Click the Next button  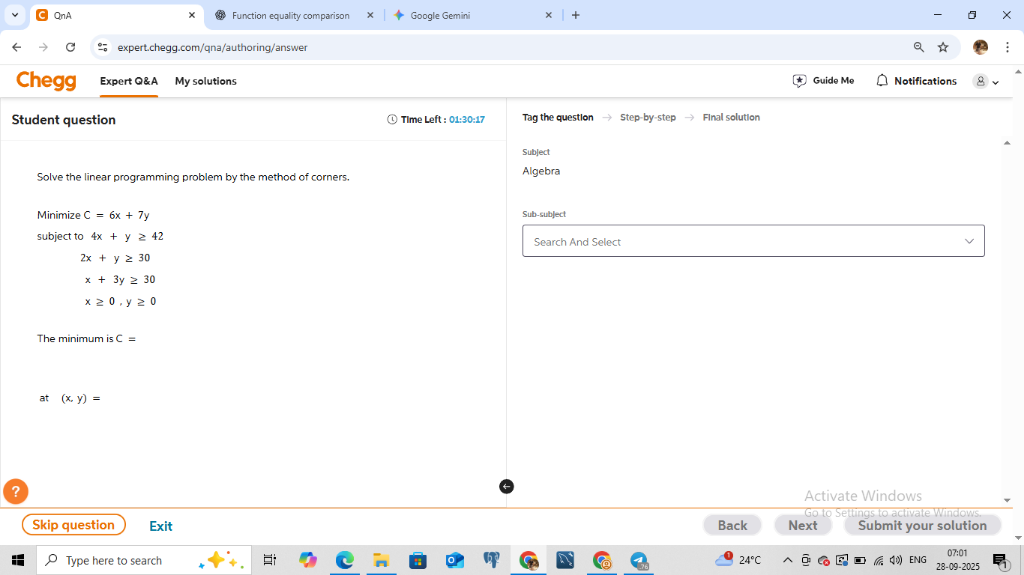(803, 525)
